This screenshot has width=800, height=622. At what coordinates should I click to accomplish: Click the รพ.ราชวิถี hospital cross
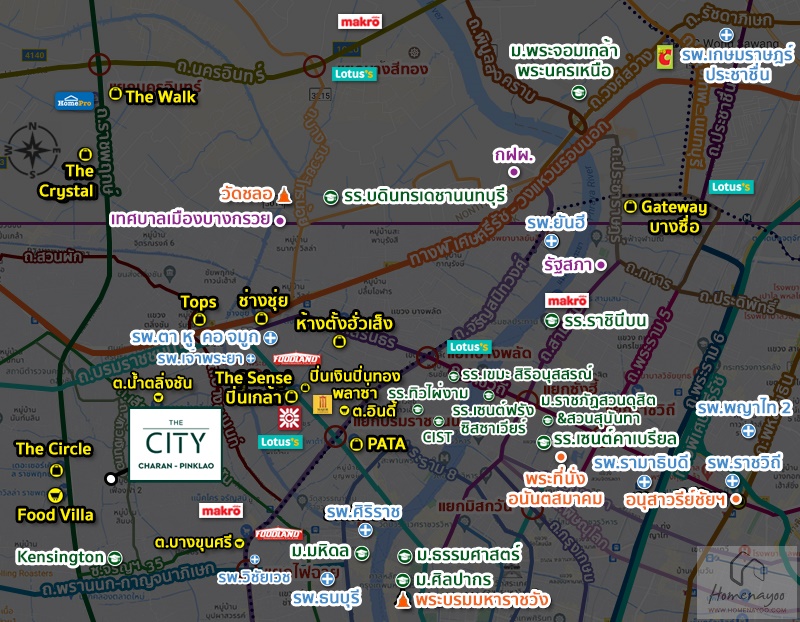pyautogui.click(x=732, y=481)
